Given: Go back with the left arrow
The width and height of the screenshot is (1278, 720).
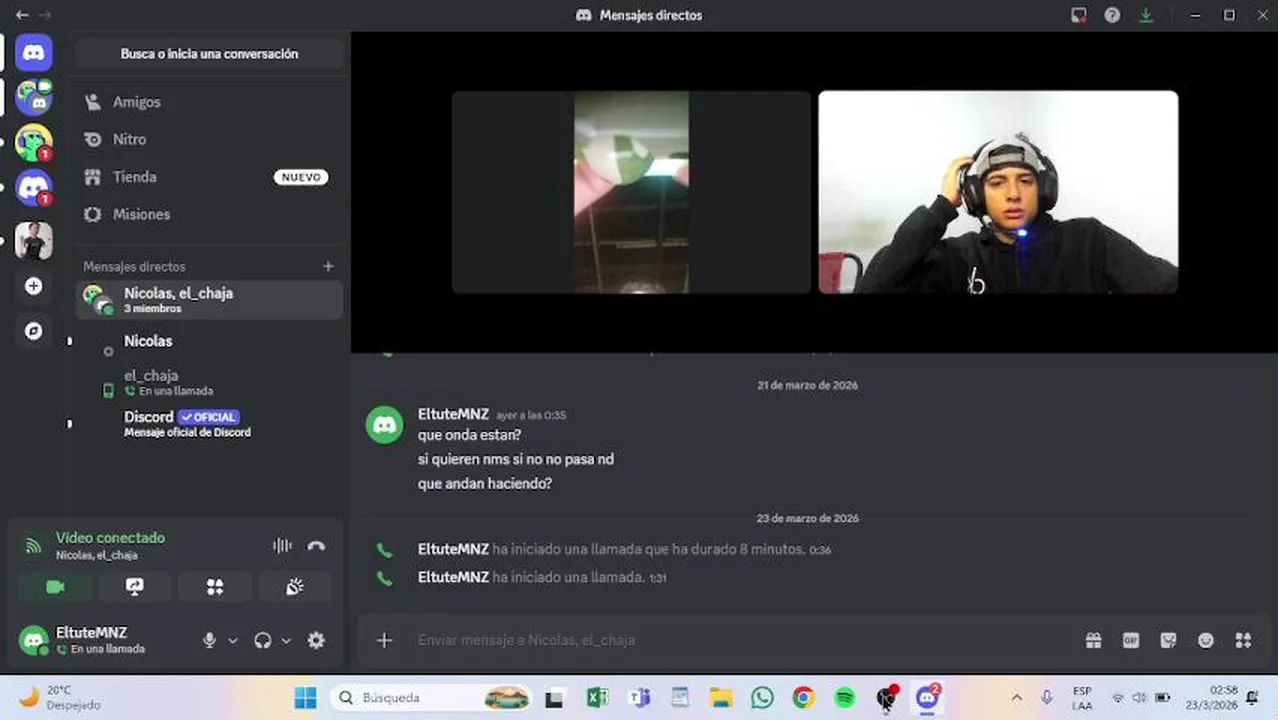Looking at the screenshot, I should click(22, 15).
